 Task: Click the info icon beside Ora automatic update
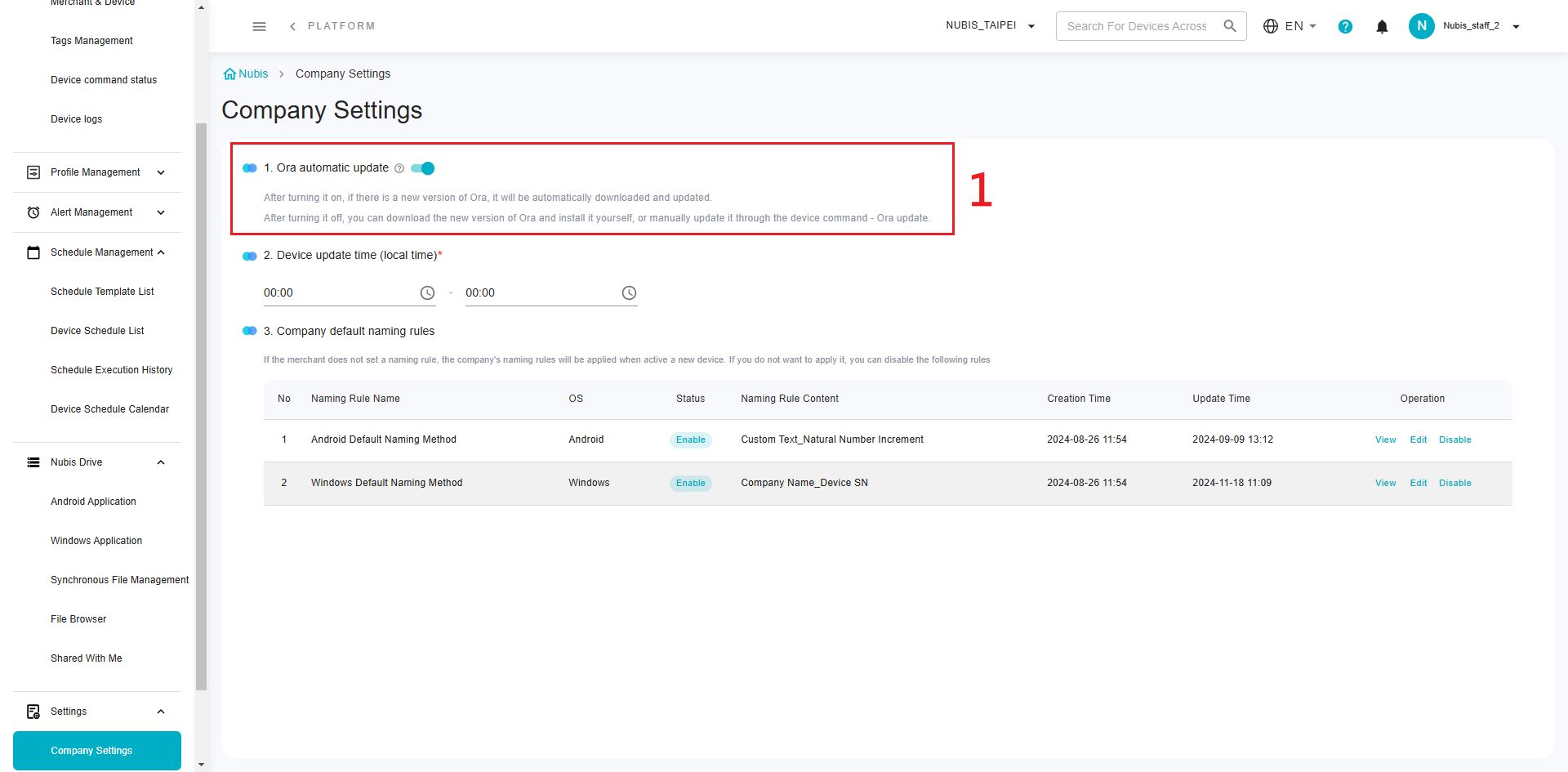click(399, 168)
